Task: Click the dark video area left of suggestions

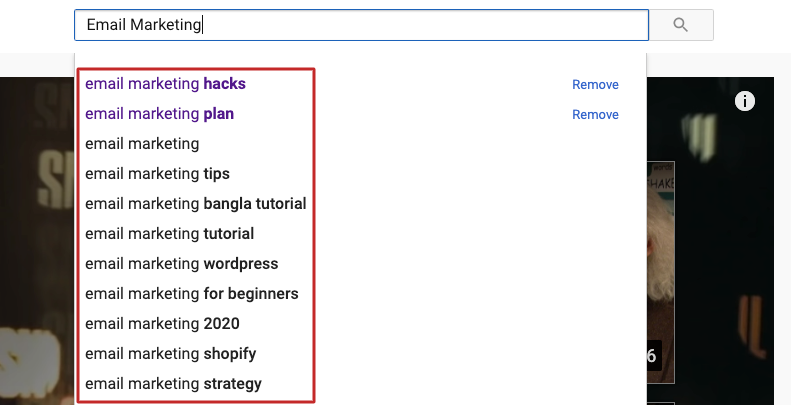Action: coord(36,240)
